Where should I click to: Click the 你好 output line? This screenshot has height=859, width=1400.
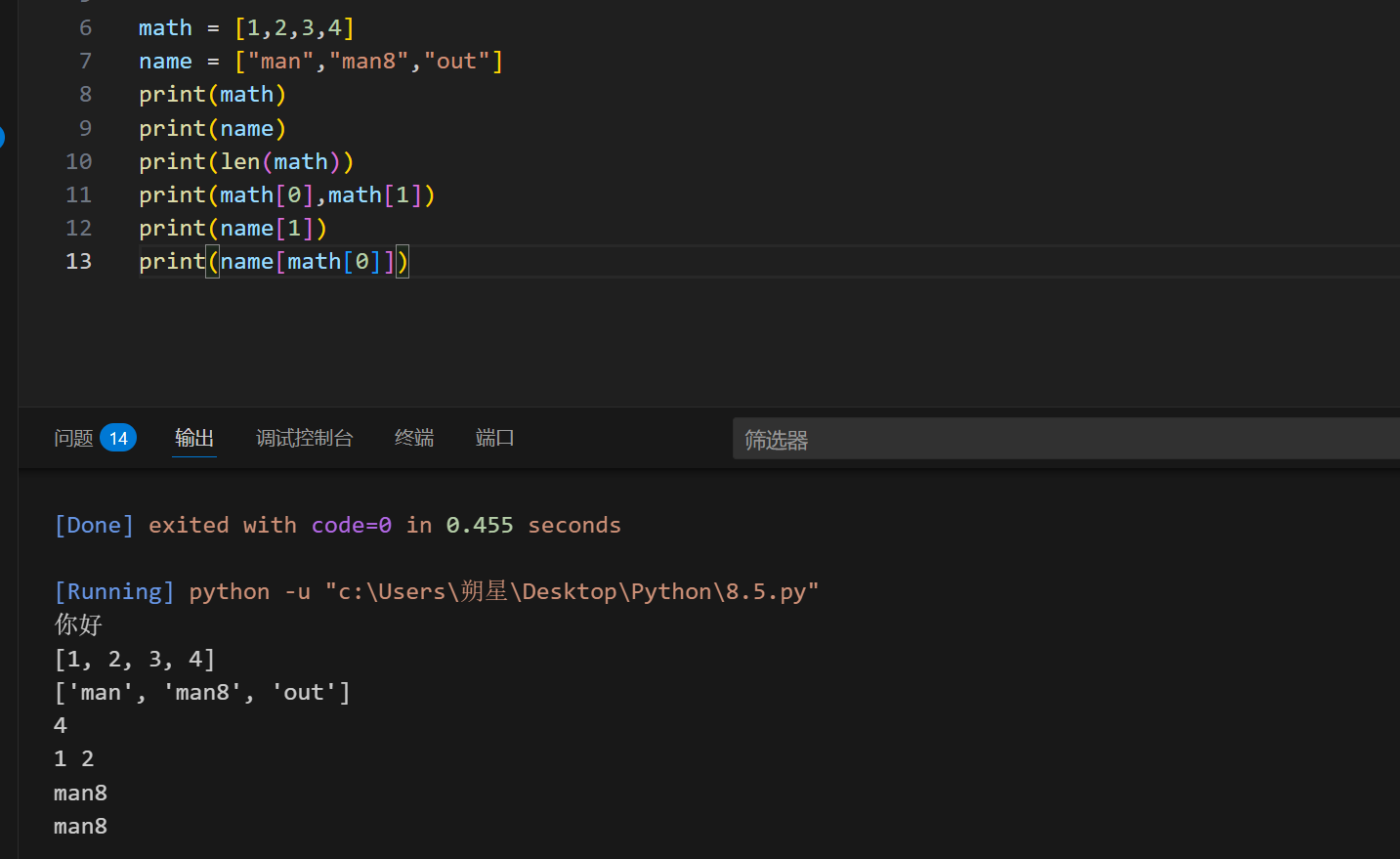[78, 625]
